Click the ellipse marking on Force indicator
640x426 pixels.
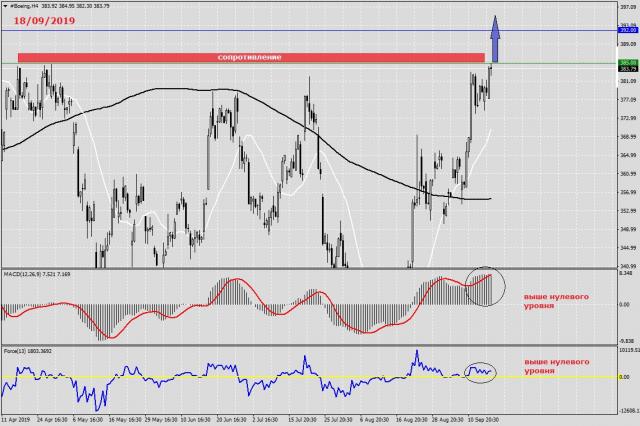click(481, 369)
